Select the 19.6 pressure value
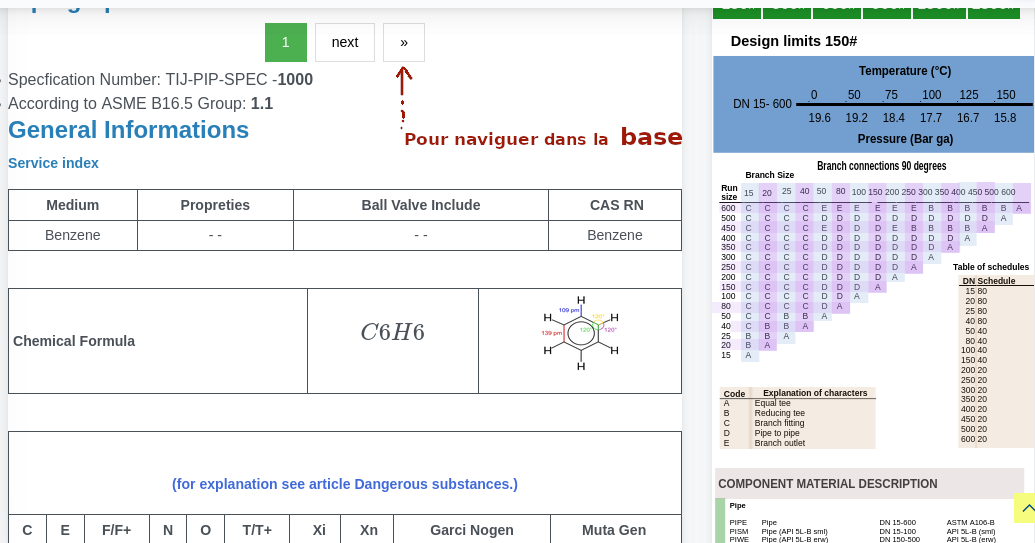 (819, 117)
